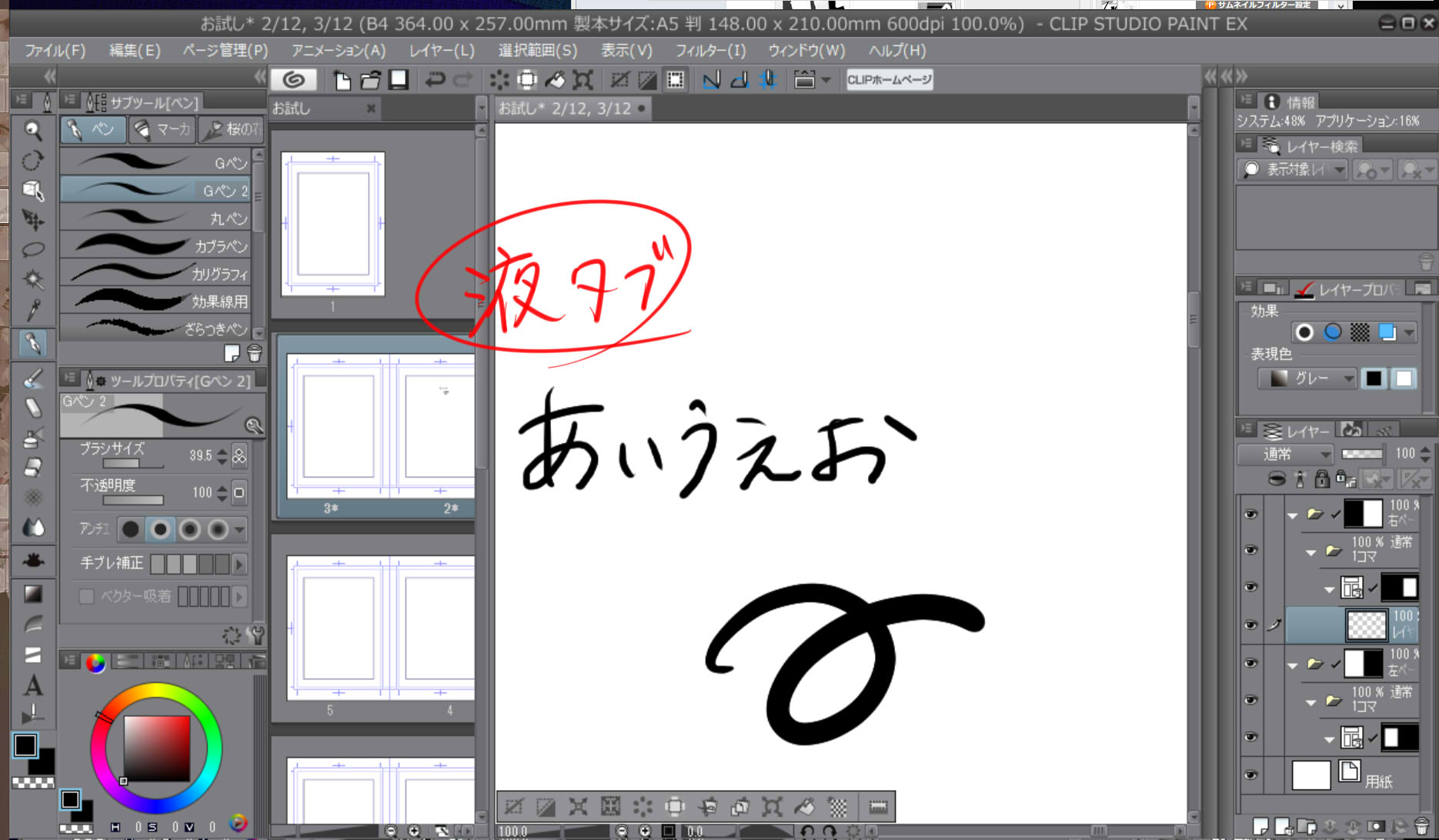
Task: Hide the 用紙 paper layer
Action: [x=1250, y=775]
